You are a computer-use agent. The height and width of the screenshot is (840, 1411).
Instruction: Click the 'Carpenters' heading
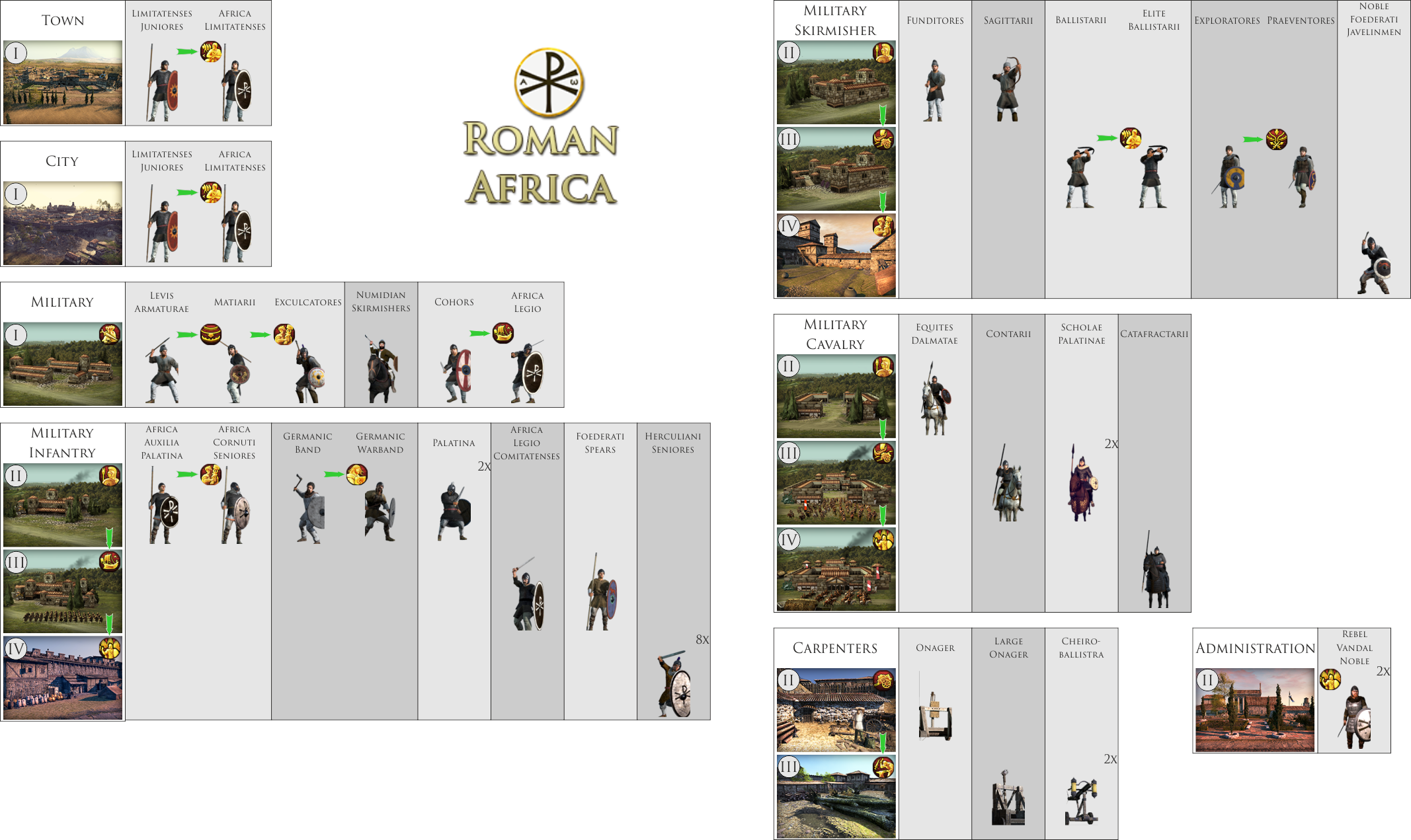(835, 648)
